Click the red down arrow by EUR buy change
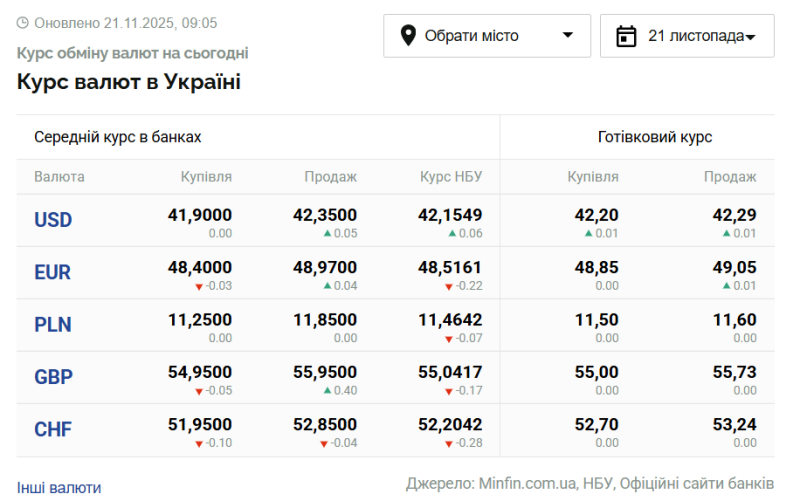The image size is (800, 501). pos(198,286)
